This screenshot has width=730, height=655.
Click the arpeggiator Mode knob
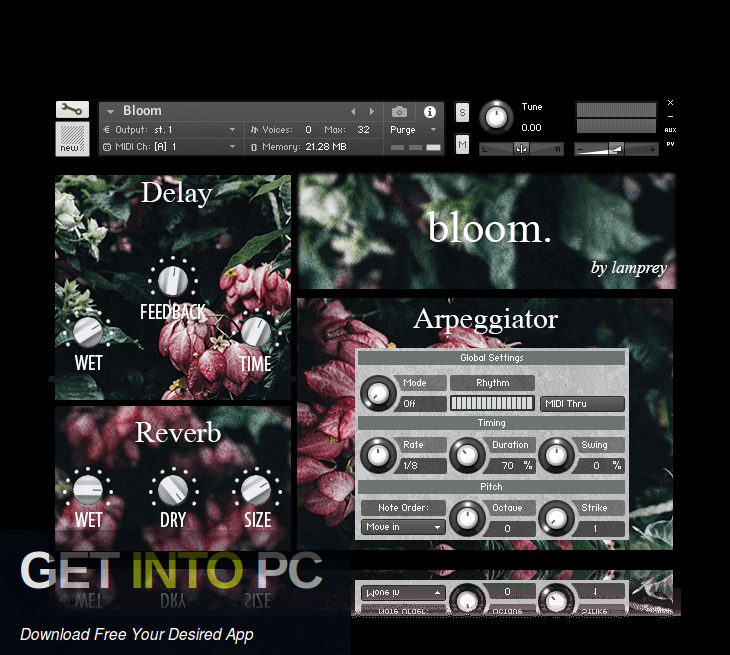[378, 393]
